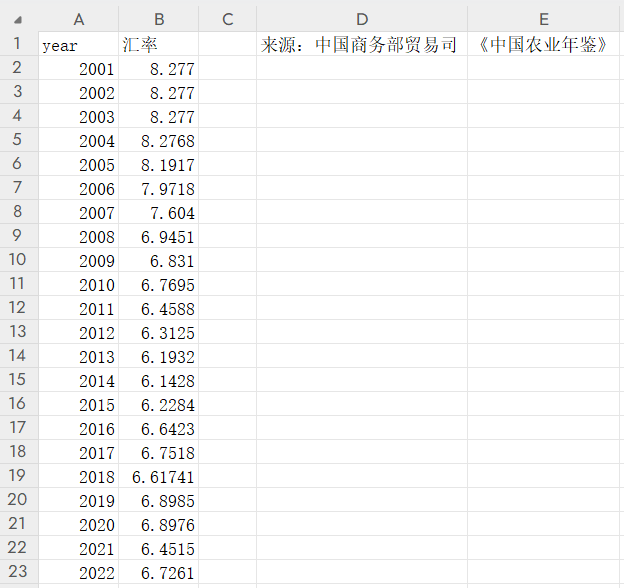
Task: Select exchange rate value 6.7261
Action: click(x=158, y=572)
